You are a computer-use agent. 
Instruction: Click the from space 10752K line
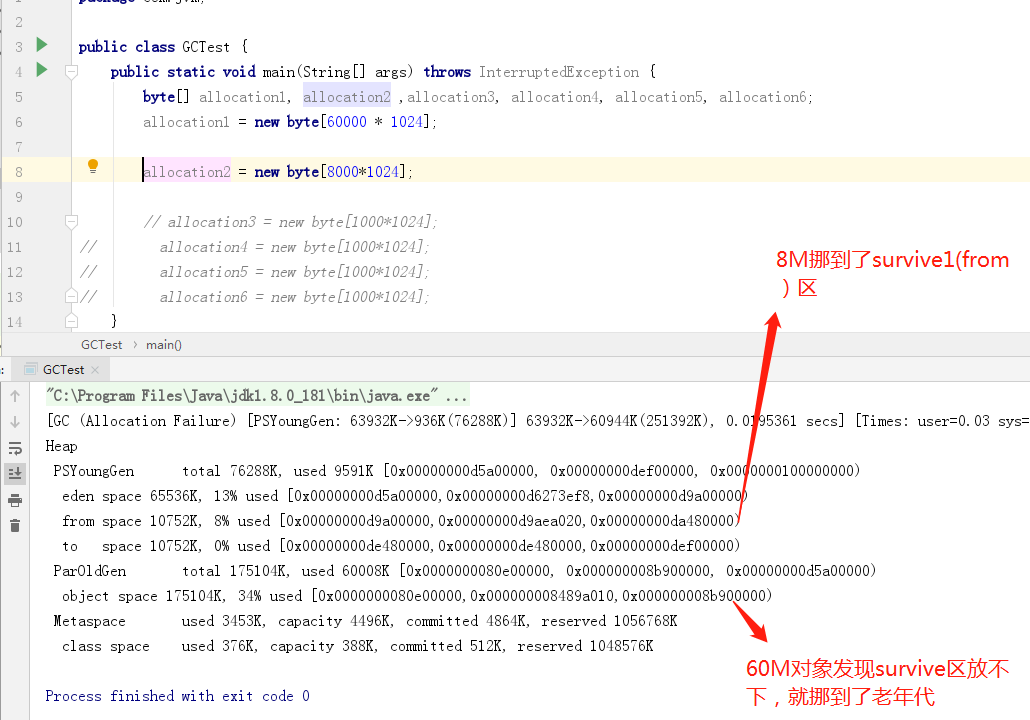(x=401, y=521)
